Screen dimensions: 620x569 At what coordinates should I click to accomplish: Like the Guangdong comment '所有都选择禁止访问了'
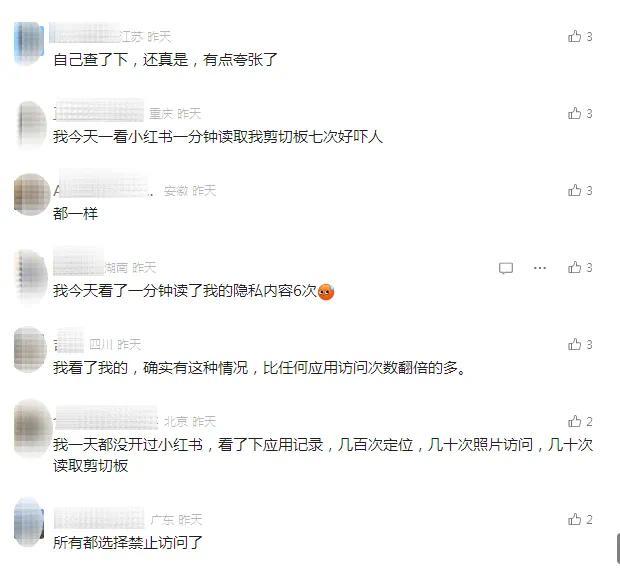(x=575, y=519)
